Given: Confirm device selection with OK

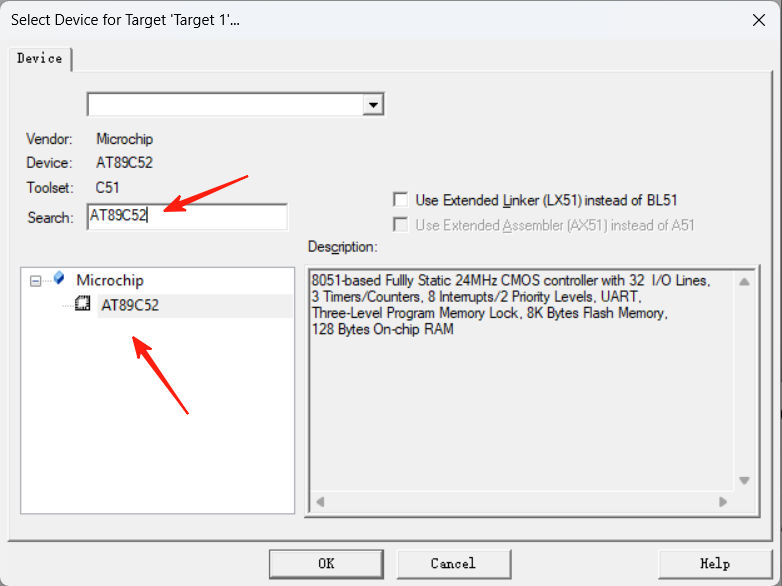Looking at the screenshot, I should [326, 564].
